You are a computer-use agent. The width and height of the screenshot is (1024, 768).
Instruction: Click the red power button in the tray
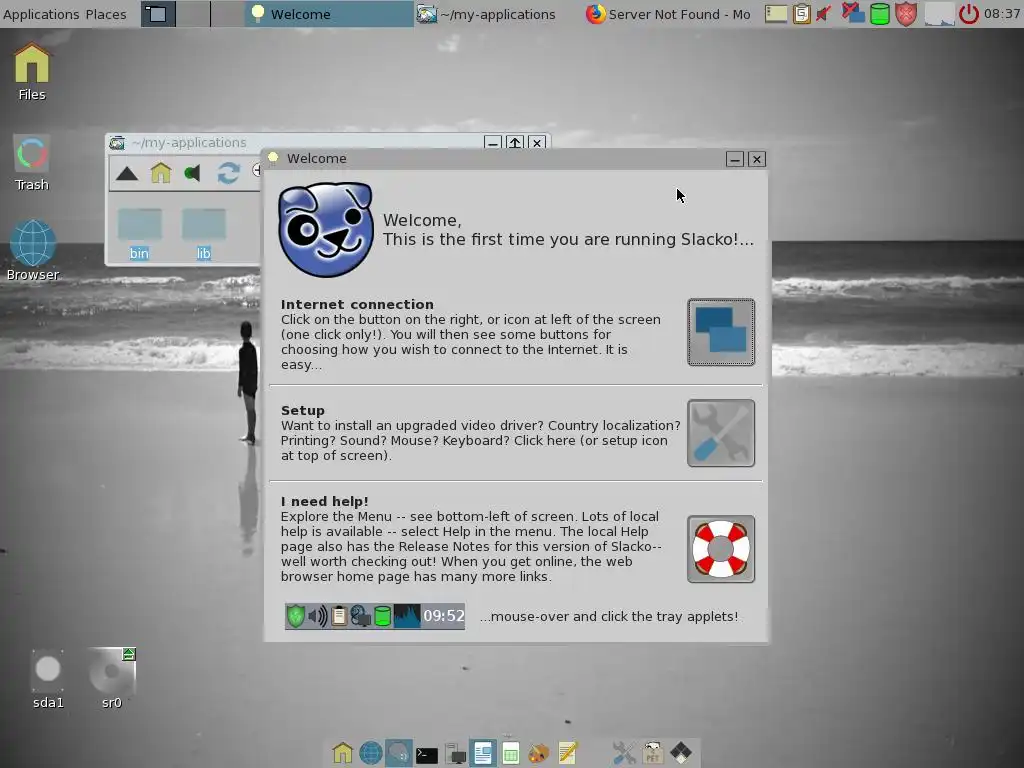pyautogui.click(x=969, y=14)
